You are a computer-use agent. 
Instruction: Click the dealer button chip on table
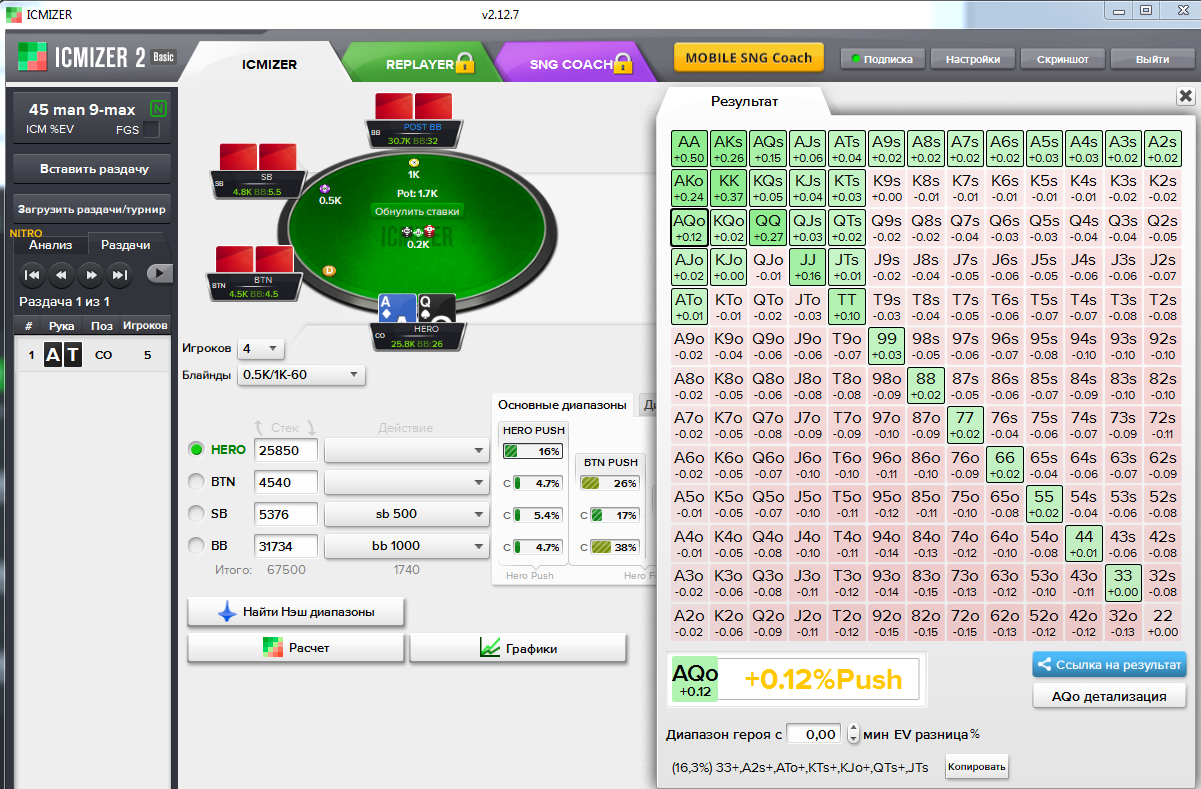pyautogui.click(x=328, y=270)
